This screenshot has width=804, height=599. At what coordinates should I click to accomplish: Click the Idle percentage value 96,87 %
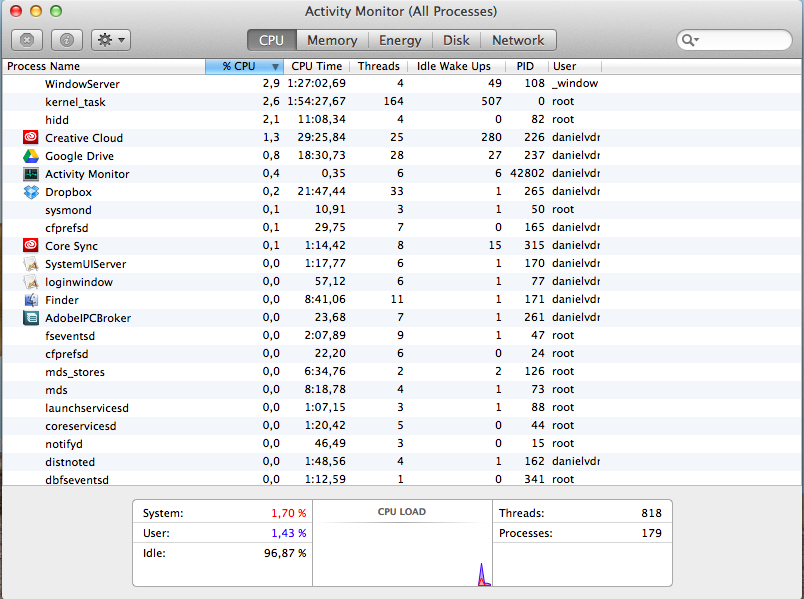285,553
